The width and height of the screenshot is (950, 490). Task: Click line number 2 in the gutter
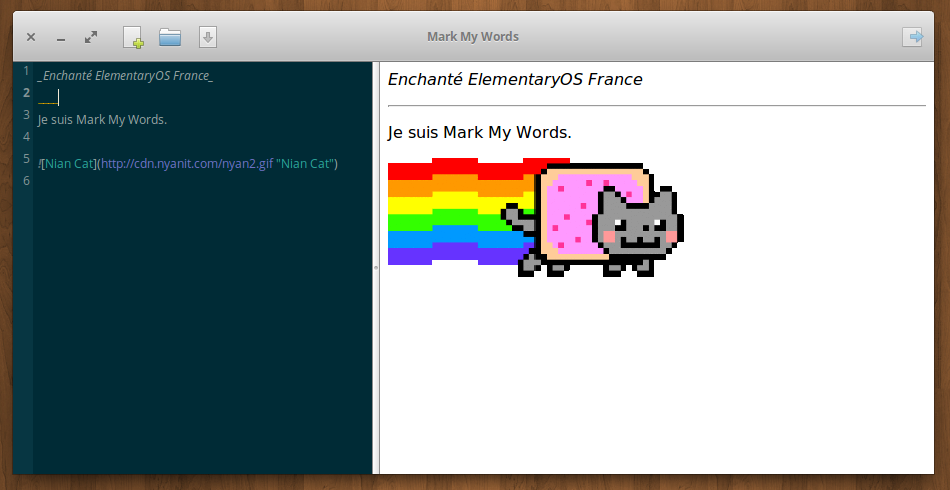point(26,93)
